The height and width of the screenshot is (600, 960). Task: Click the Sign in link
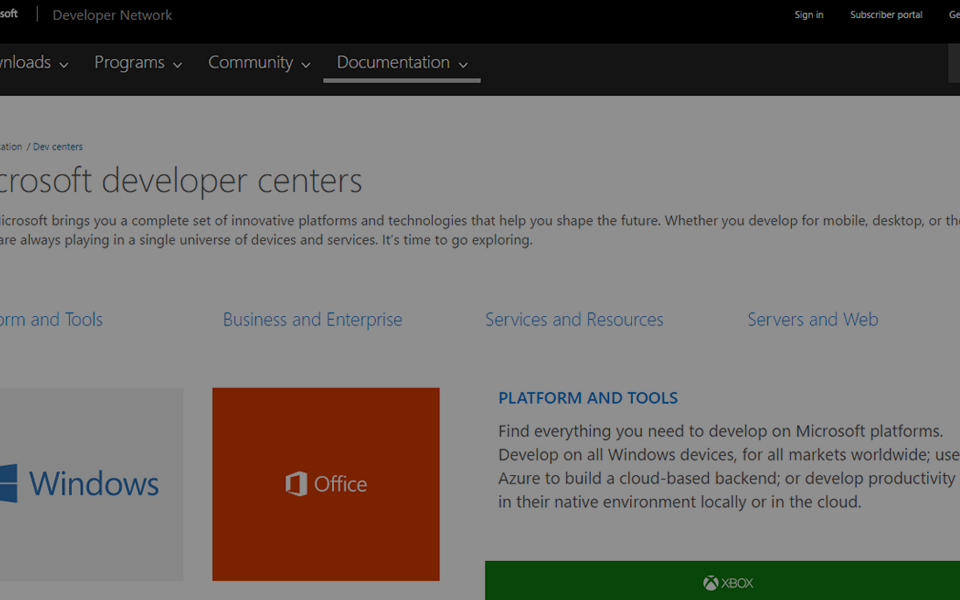(x=809, y=15)
